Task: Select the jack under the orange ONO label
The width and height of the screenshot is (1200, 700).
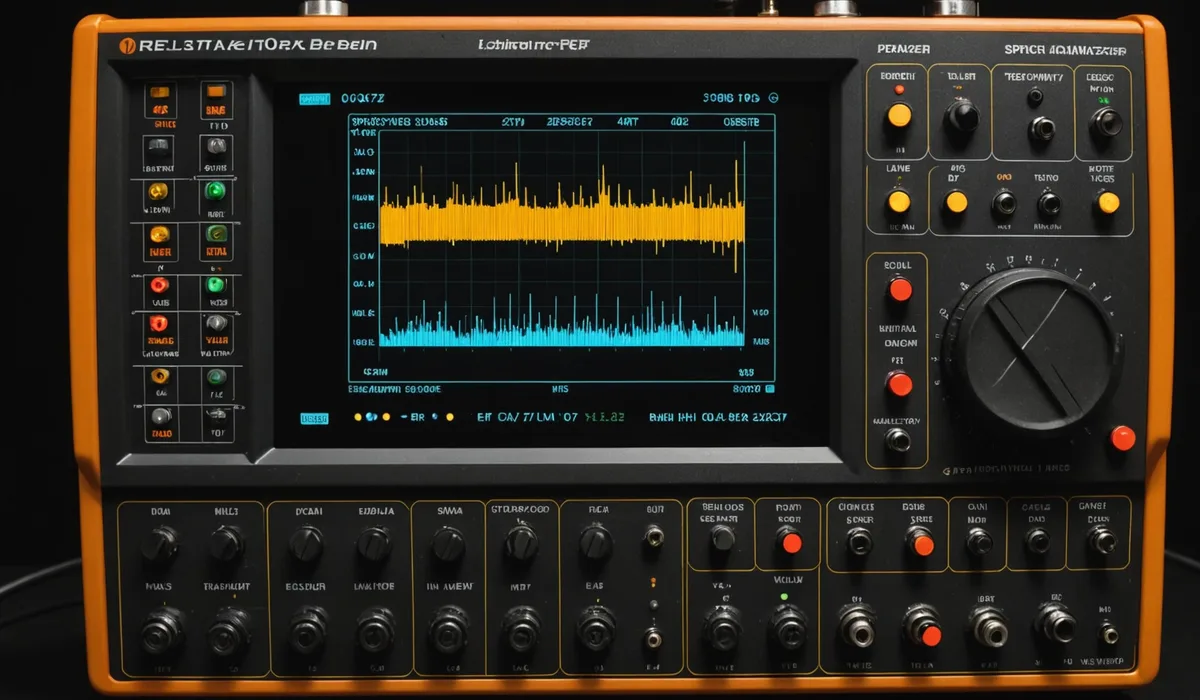Action: tap(1004, 204)
